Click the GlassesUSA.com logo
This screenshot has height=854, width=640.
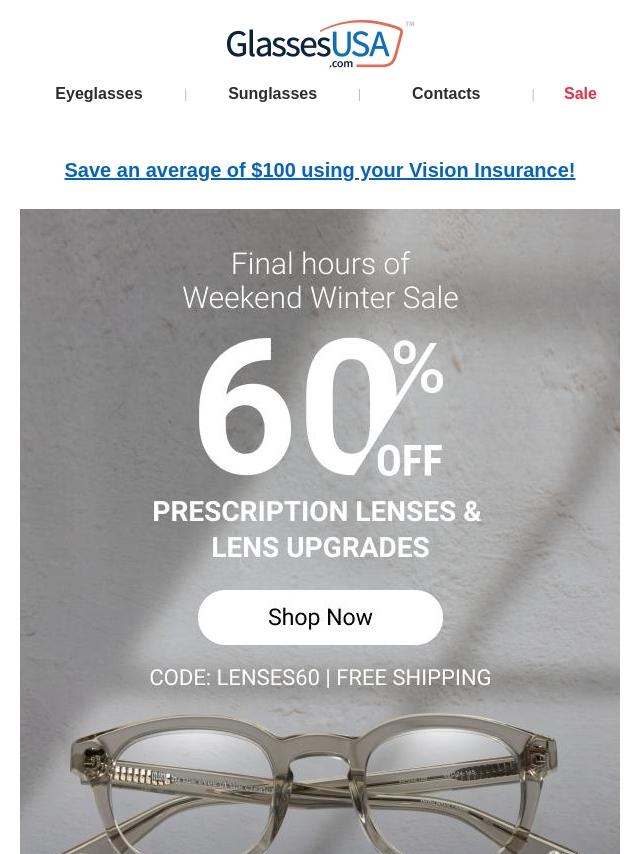[x=320, y=45]
